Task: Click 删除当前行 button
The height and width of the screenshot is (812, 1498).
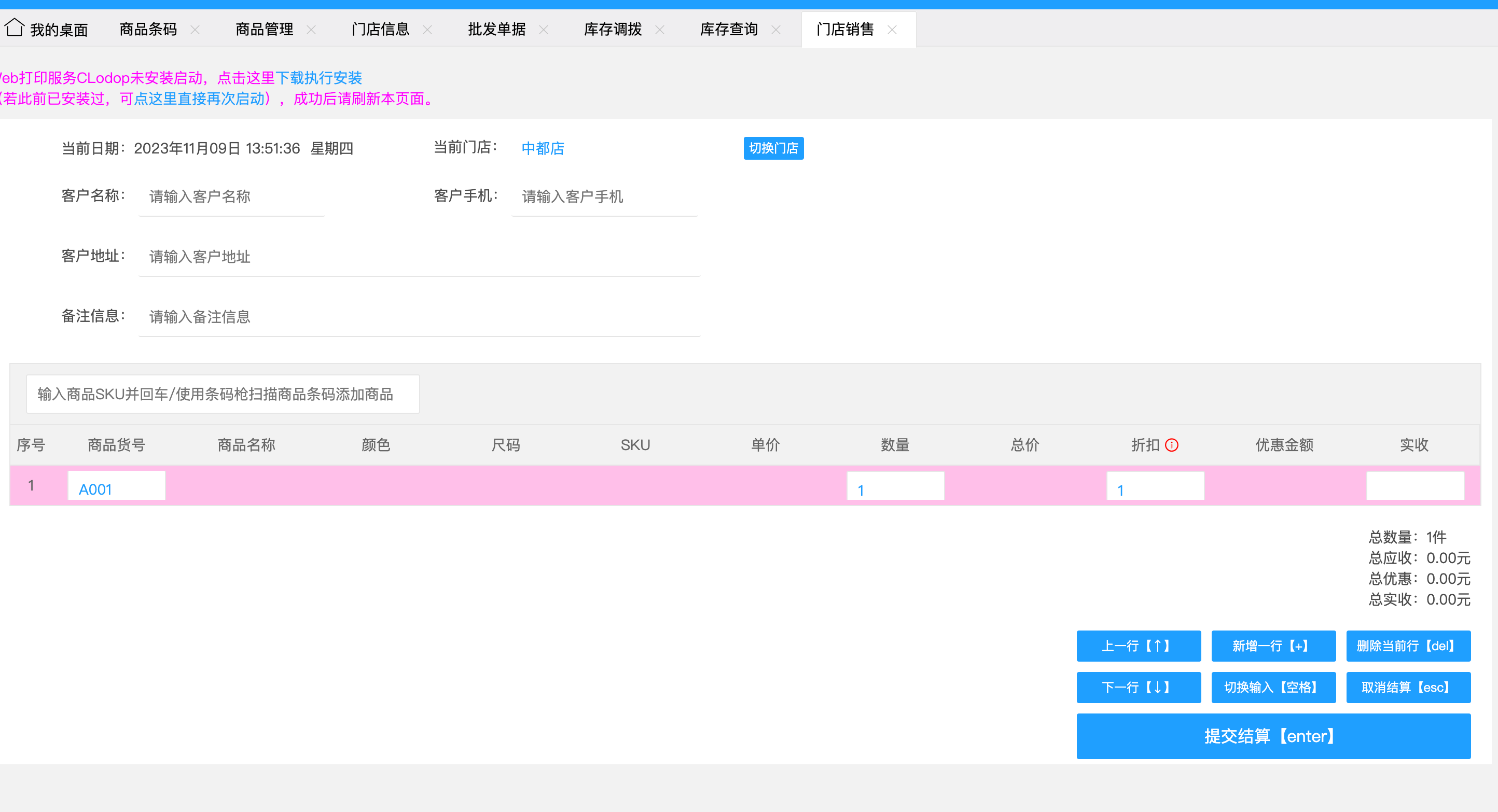Action: tap(1408, 646)
